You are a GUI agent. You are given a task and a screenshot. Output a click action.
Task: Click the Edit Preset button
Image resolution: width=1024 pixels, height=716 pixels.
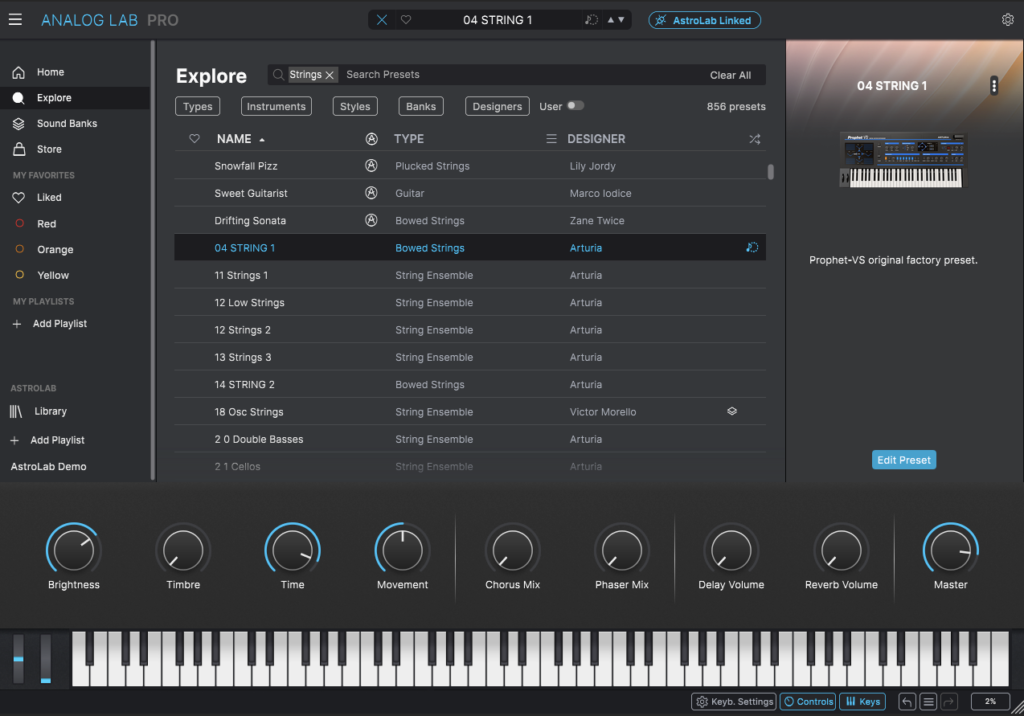(x=904, y=460)
